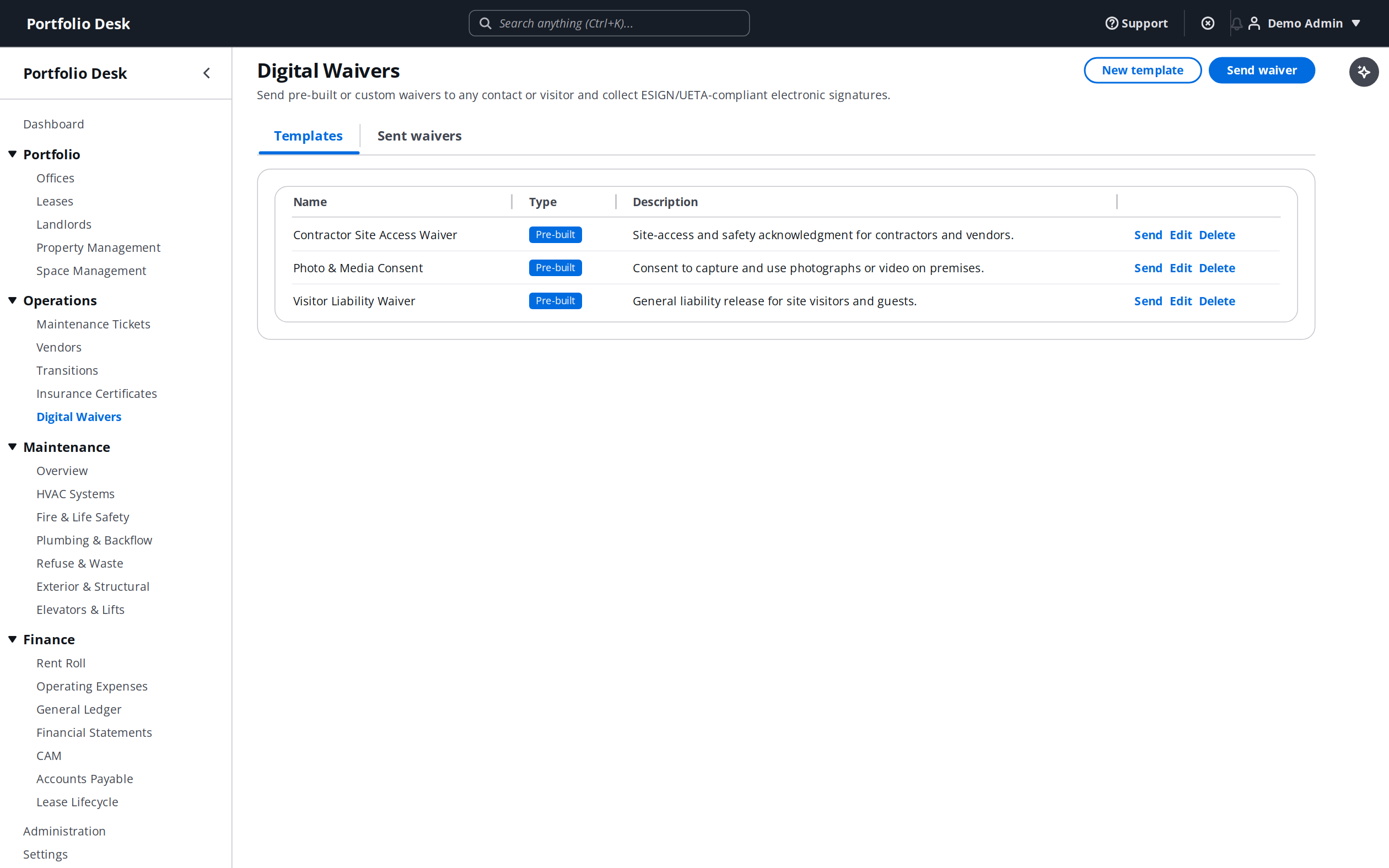Click the Description column header

(665, 202)
